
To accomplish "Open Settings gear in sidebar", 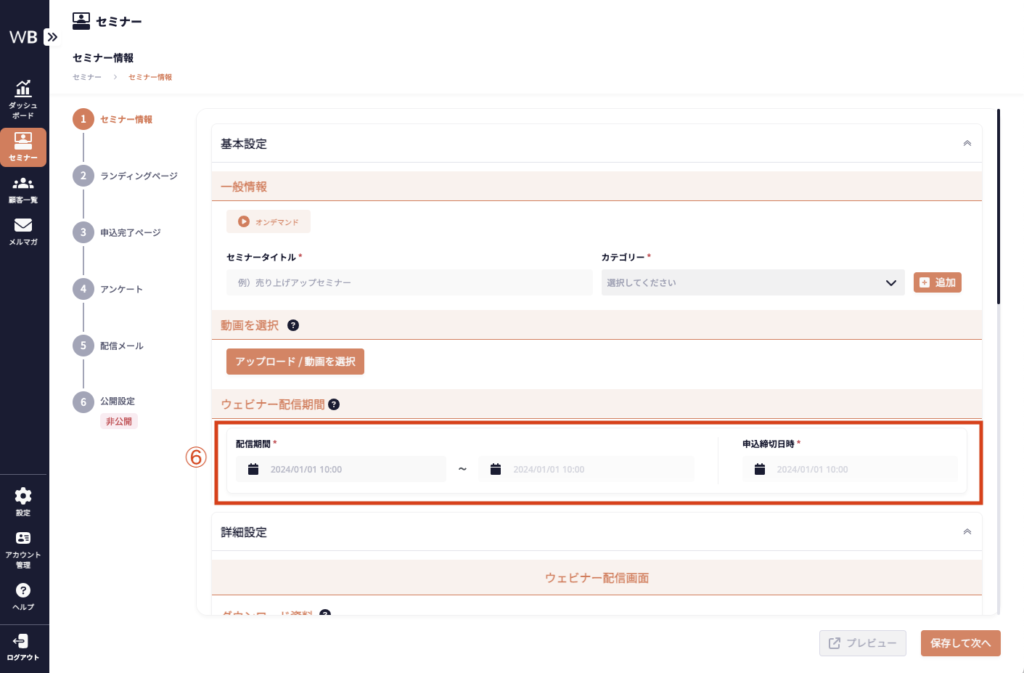I will click(23, 501).
